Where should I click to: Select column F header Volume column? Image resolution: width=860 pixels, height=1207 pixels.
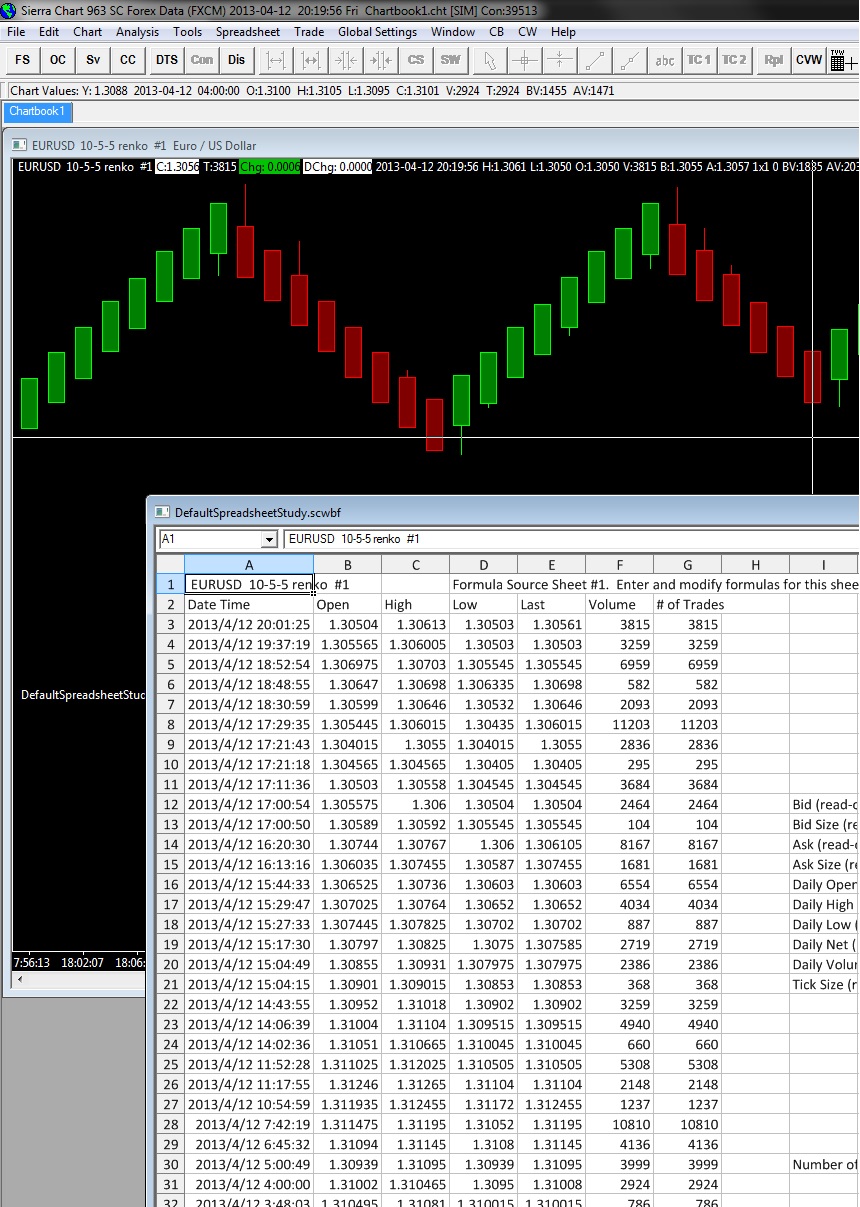coord(619,565)
